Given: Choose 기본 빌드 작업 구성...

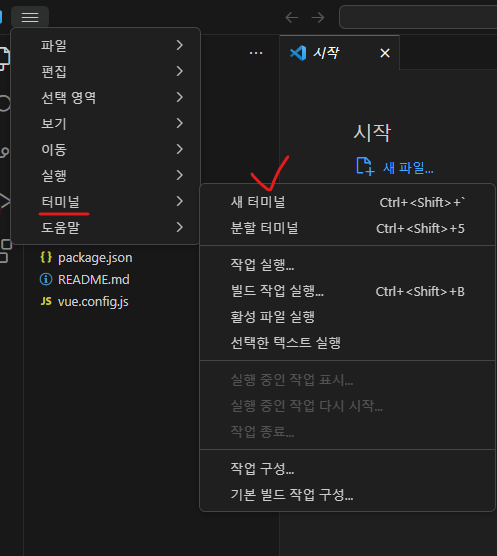Looking at the screenshot, I should tap(347, 494).
